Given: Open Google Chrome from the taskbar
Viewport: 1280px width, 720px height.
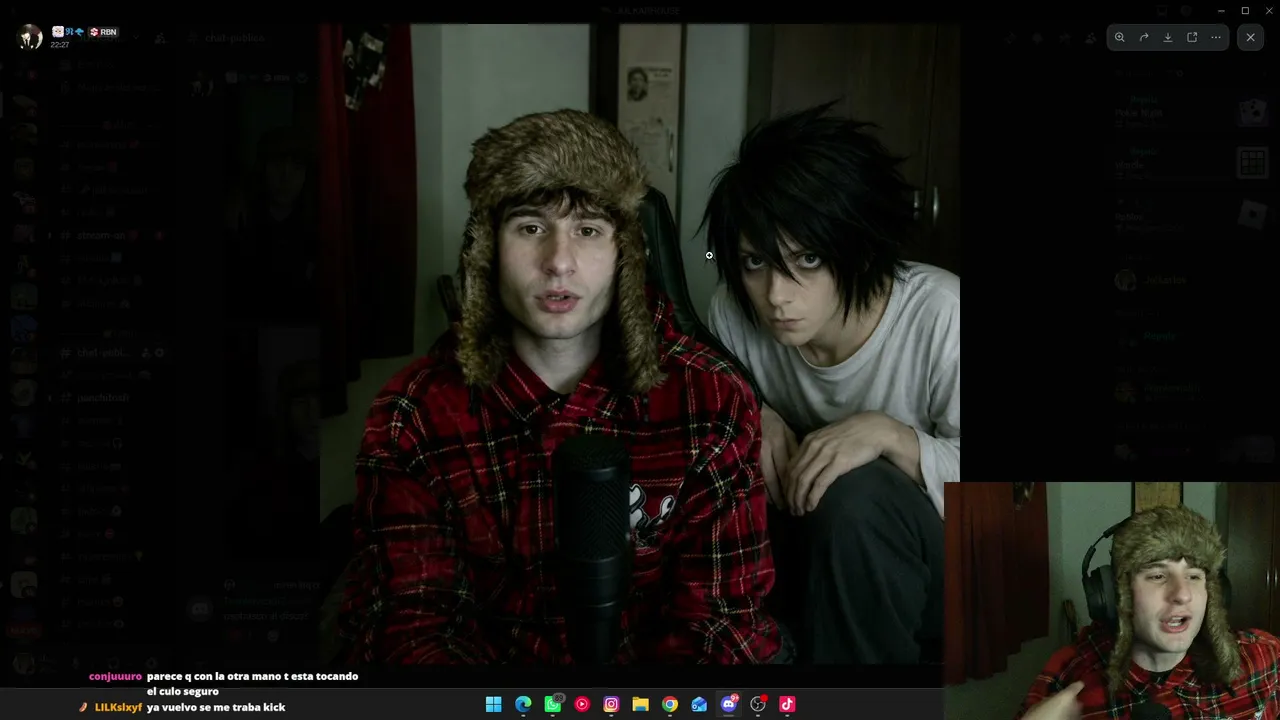Looking at the screenshot, I should [x=670, y=704].
